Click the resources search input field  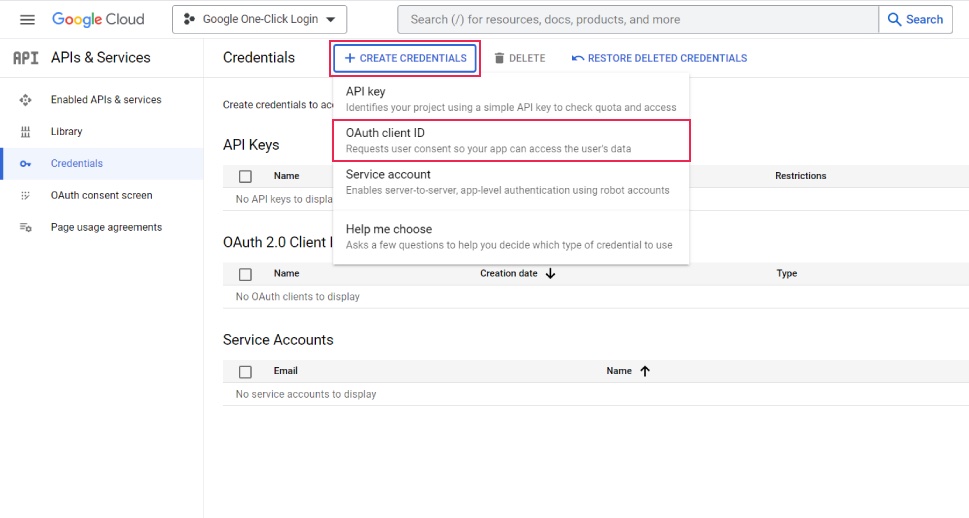click(638, 19)
